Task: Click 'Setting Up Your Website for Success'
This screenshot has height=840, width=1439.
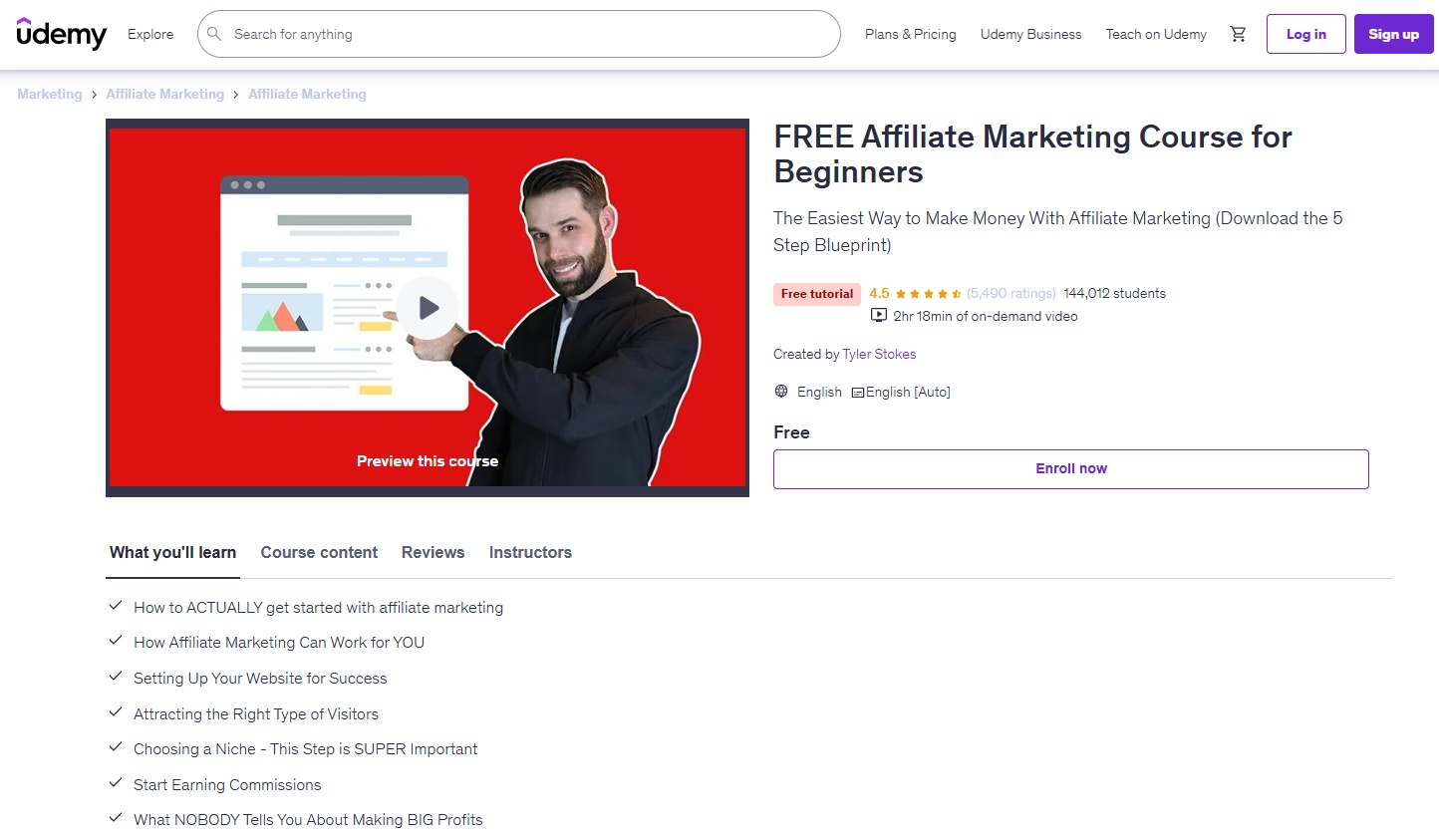Action: click(x=260, y=679)
